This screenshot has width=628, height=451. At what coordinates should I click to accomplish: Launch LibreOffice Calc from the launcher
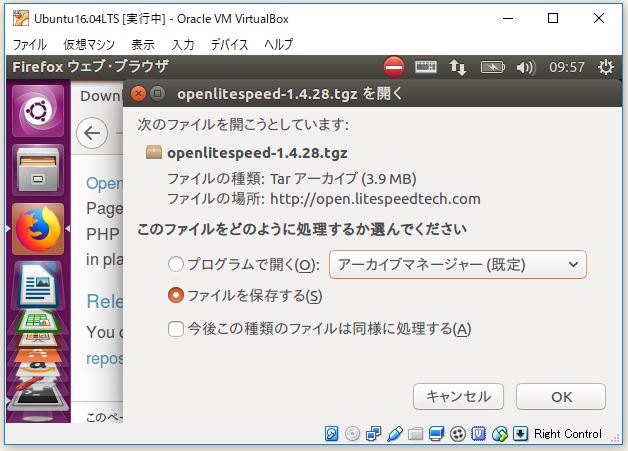point(38,322)
